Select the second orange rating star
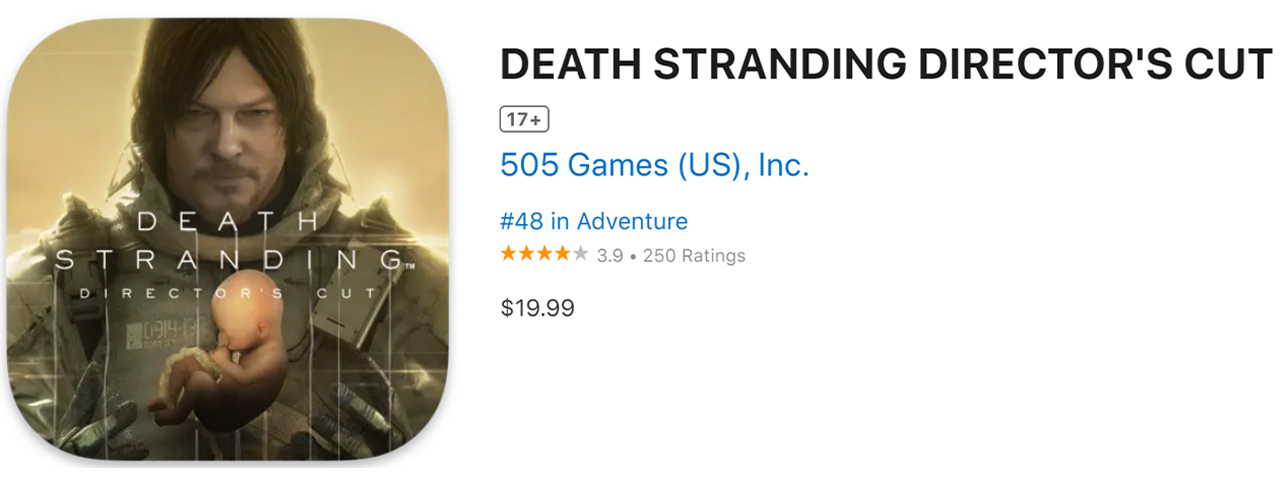Image resolution: width=1280 pixels, height=477 pixels. [x=527, y=254]
